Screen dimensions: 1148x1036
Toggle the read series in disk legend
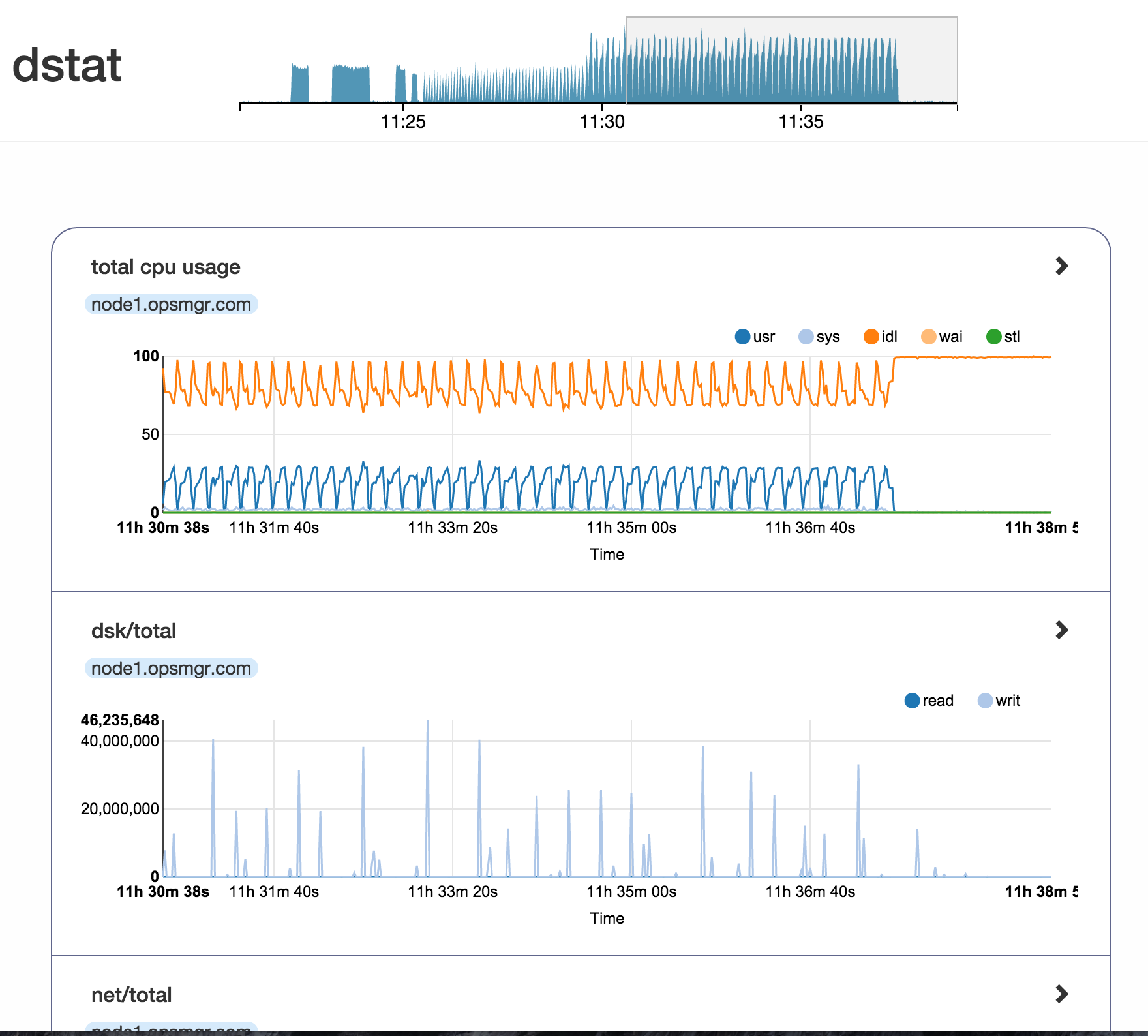click(x=929, y=701)
